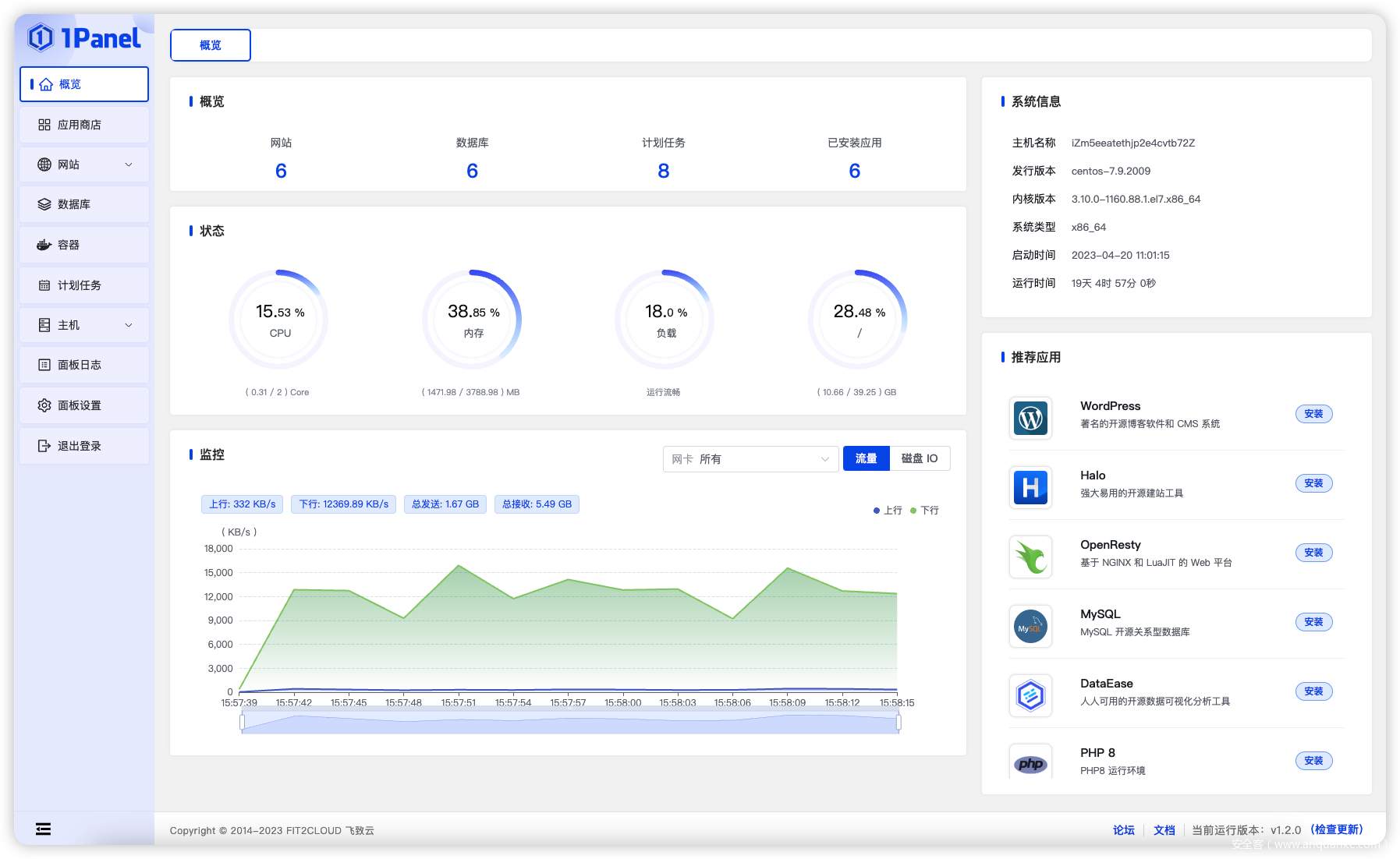Click 计划任务 count 8 in overview
The image size is (1400, 859).
coord(664,171)
